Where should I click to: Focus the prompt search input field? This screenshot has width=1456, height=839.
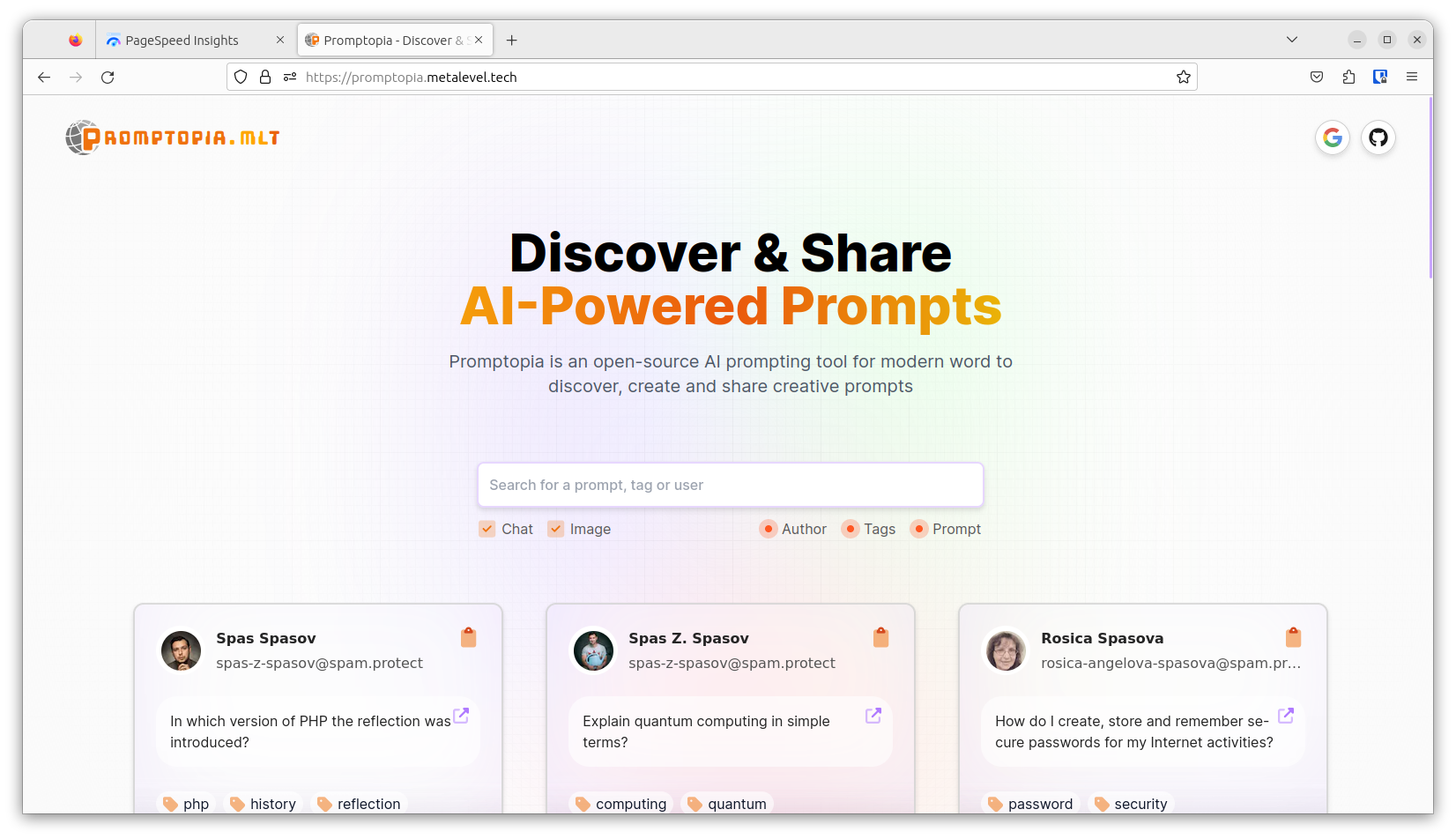(731, 485)
